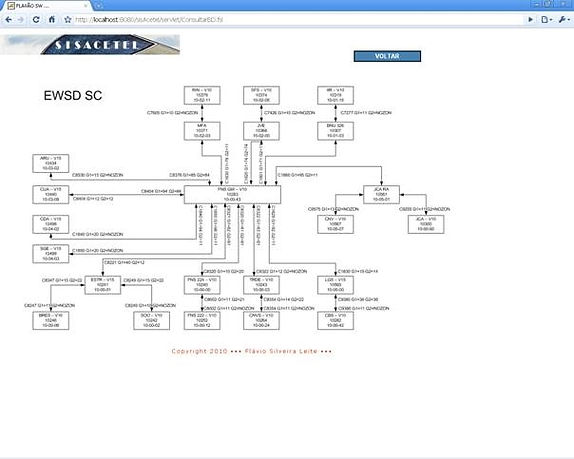Click the EWSD SC diagram title
The height and width of the screenshot is (459, 574).
(73, 96)
